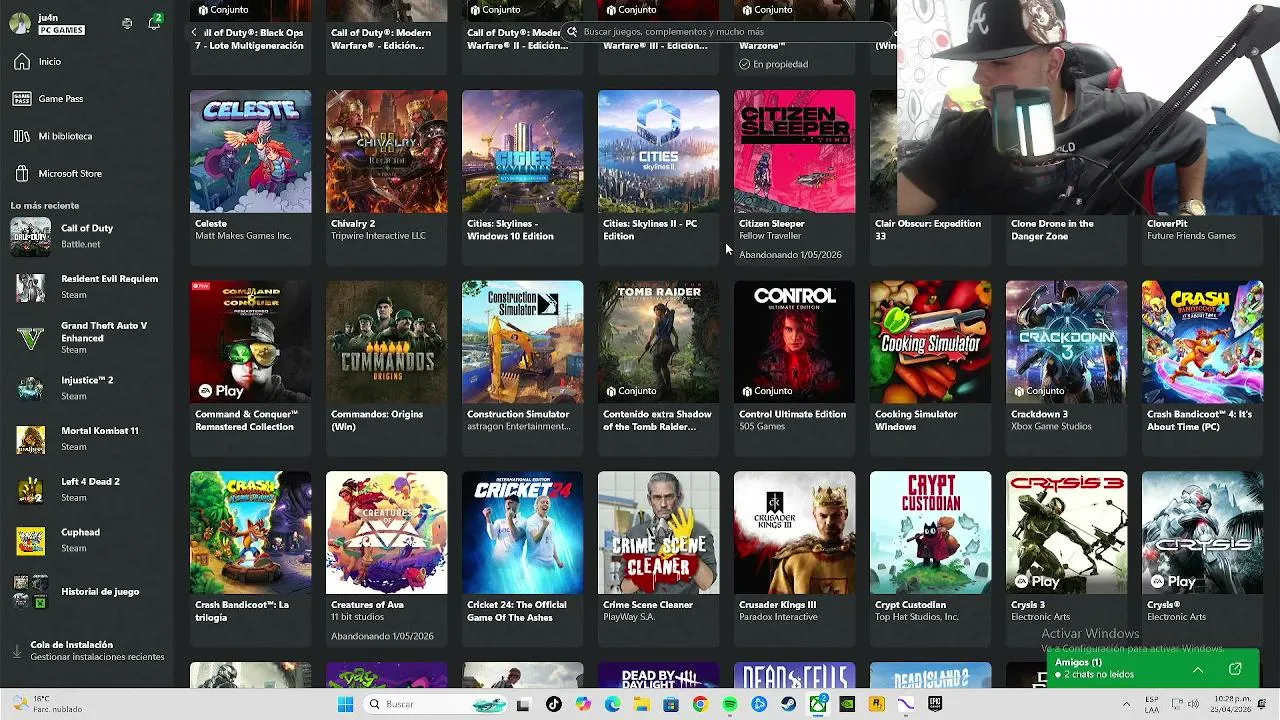Image resolution: width=1280 pixels, height=720 pixels.
Task: Open the volume control in system tray
Action: pyautogui.click(x=1193, y=704)
